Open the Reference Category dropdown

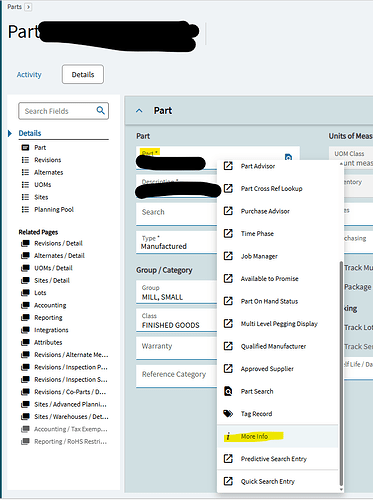(x=176, y=376)
